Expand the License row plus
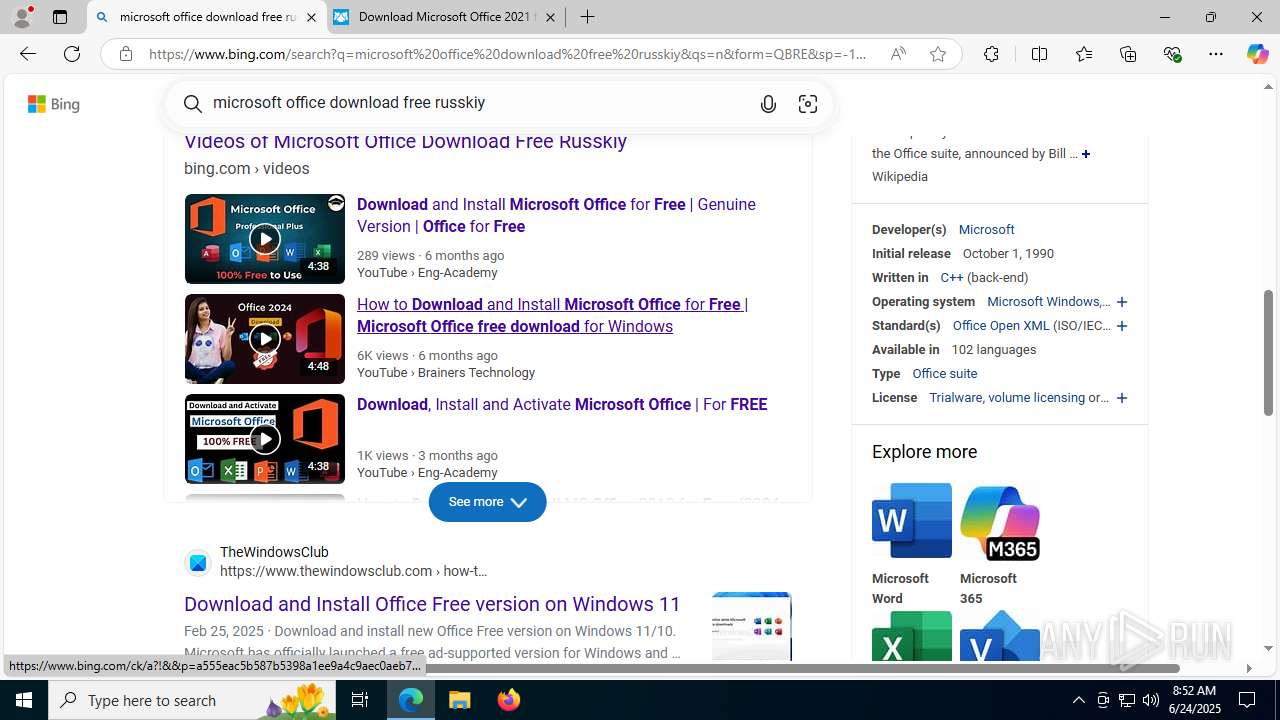The height and width of the screenshot is (720, 1280). pos(1122,398)
